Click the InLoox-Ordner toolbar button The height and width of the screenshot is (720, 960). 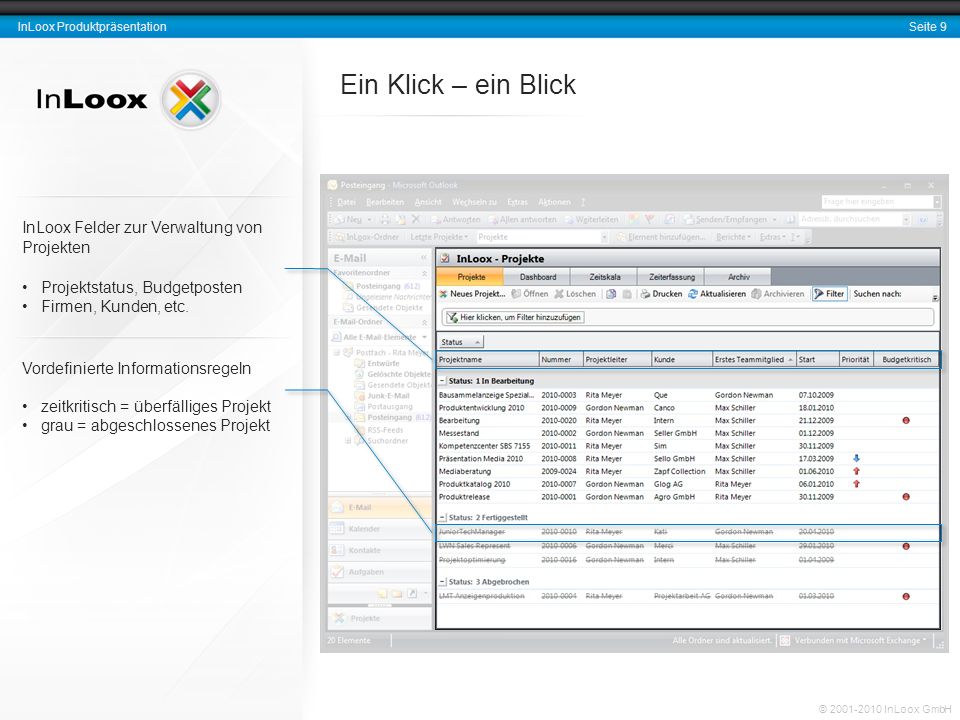[x=366, y=237]
